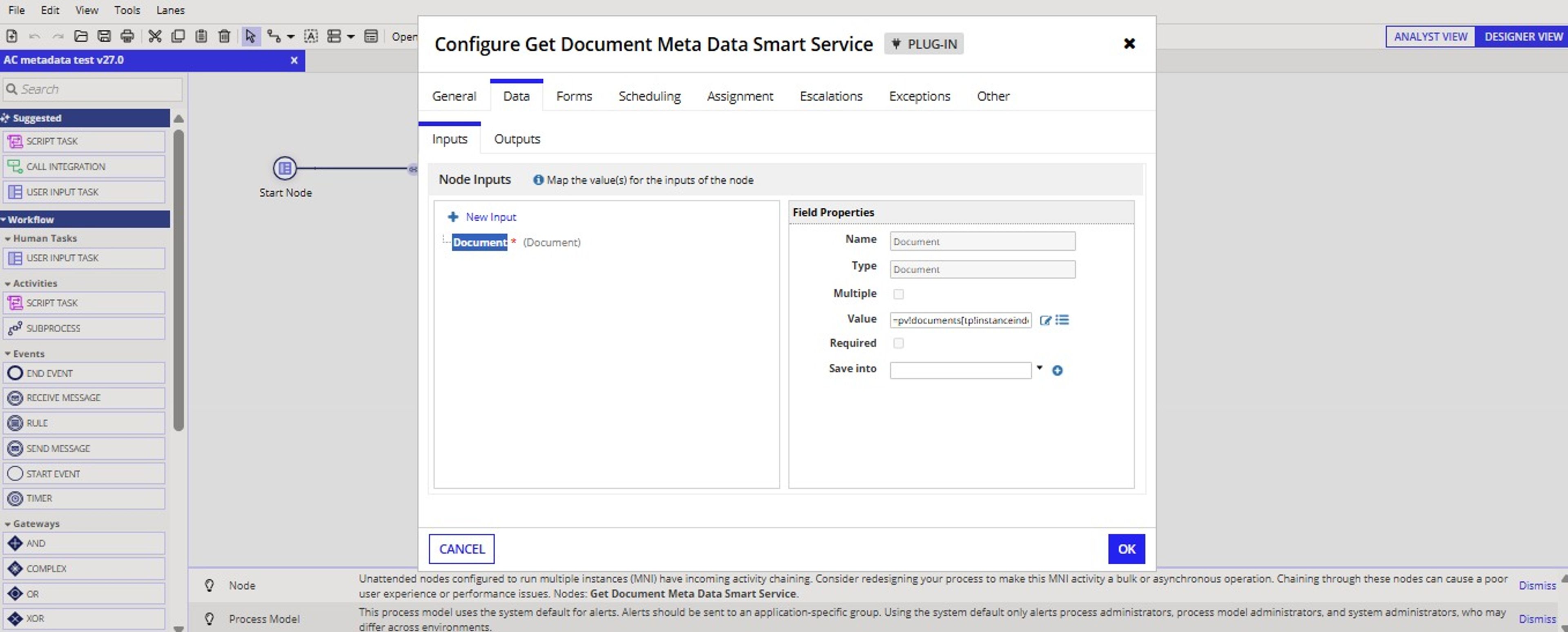Select End Event palette item
The width and height of the screenshot is (1568, 632).
coord(84,373)
